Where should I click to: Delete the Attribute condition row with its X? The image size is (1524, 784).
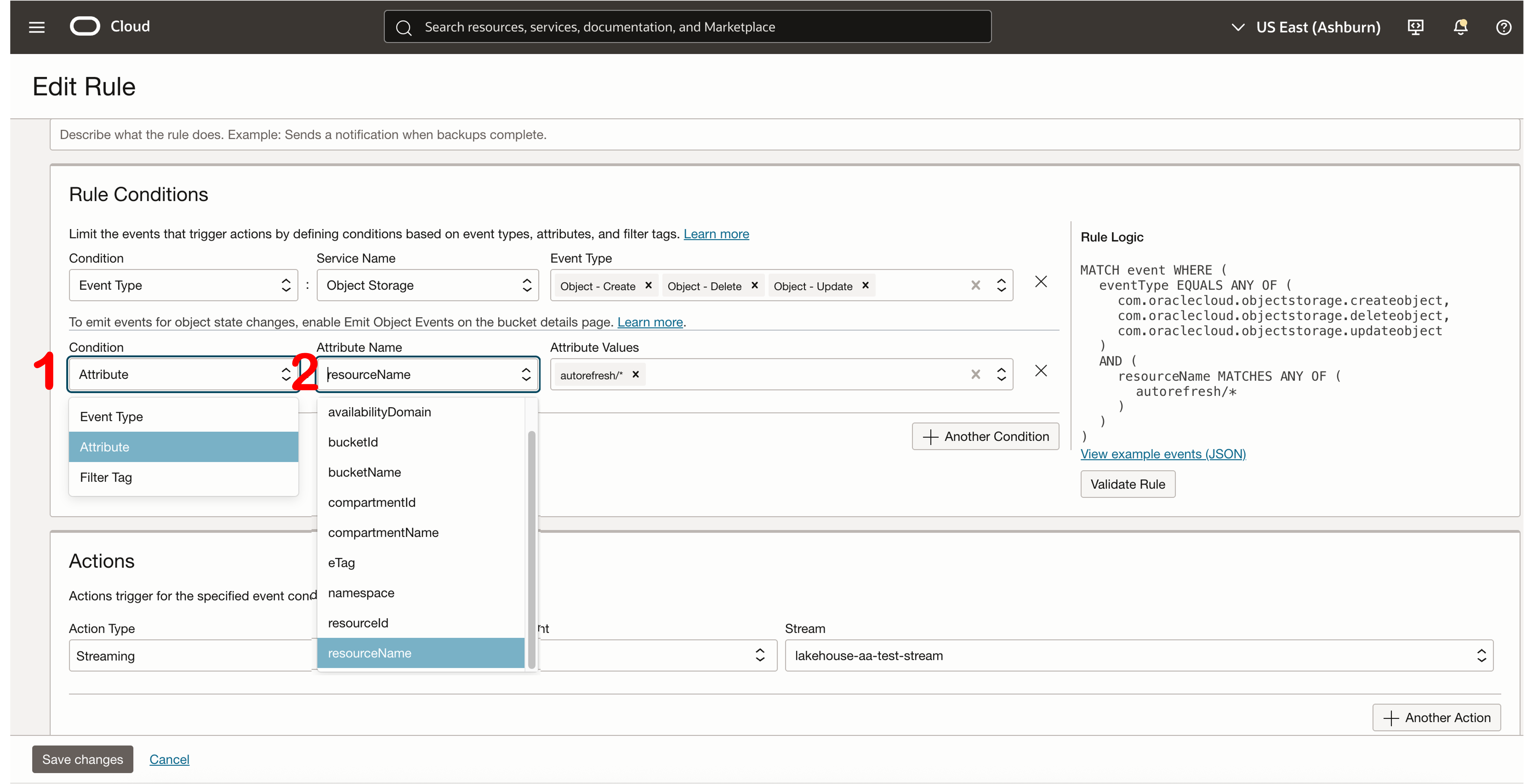tap(1041, 371)
